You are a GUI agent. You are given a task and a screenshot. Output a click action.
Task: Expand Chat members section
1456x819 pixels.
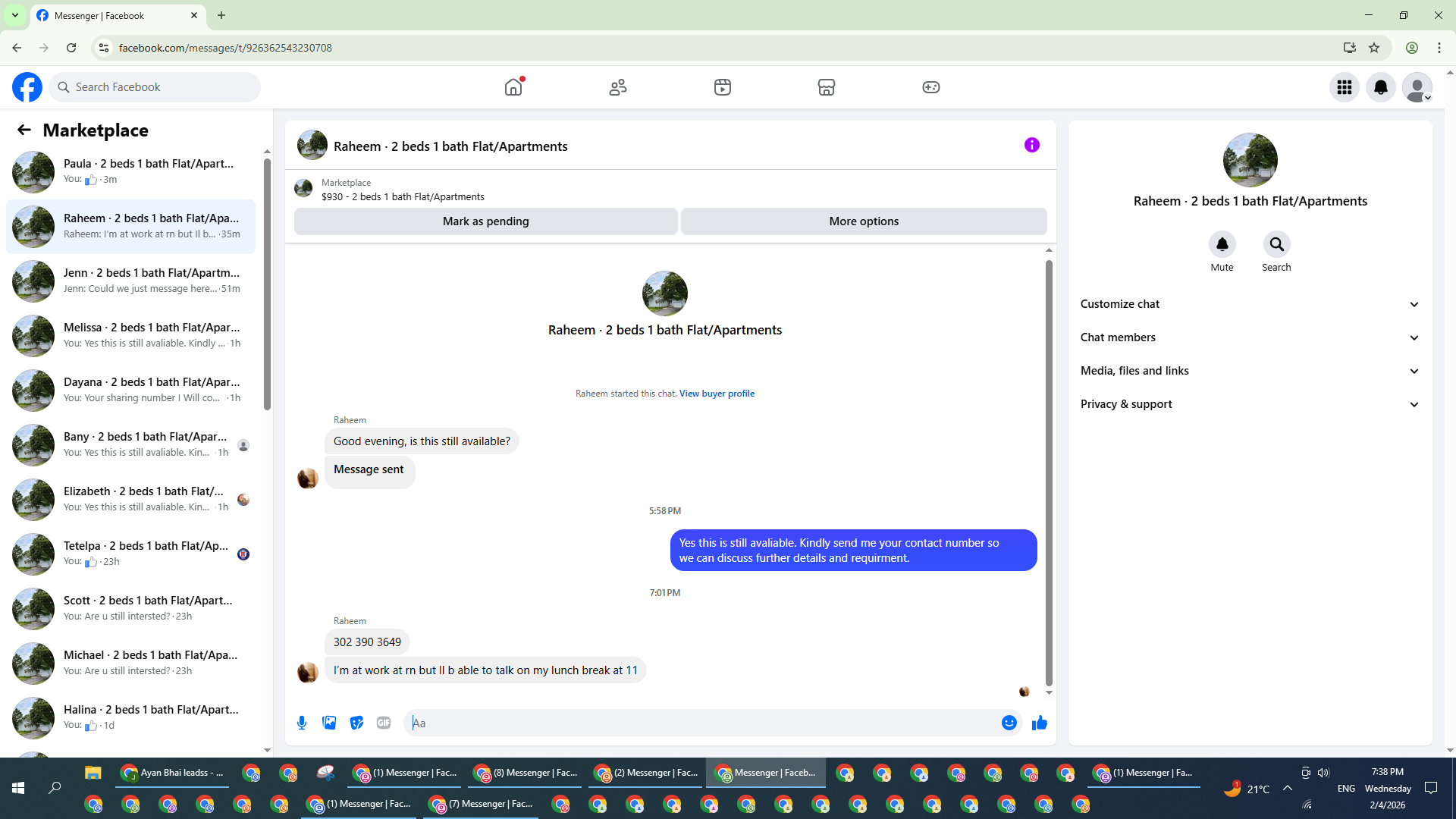click(1250, 337)
